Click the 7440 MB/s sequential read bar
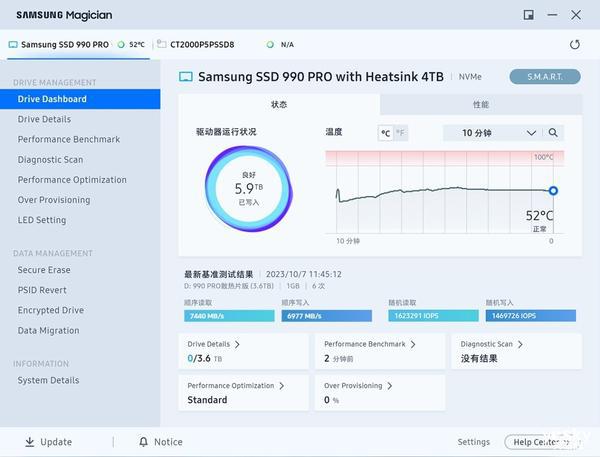This screenshot has width=600, height=457. pos(229,316)
